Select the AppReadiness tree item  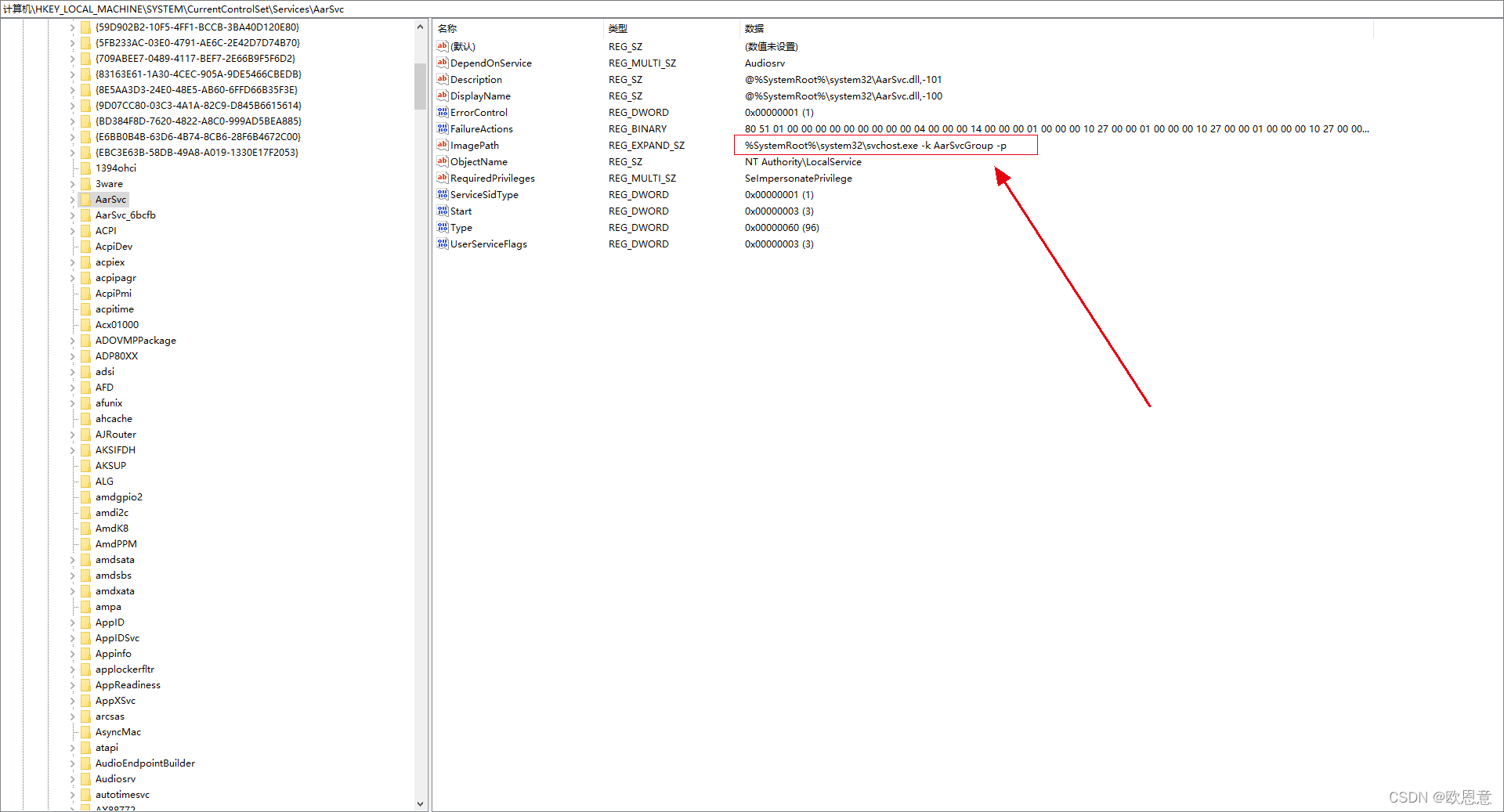click(128, 685)
